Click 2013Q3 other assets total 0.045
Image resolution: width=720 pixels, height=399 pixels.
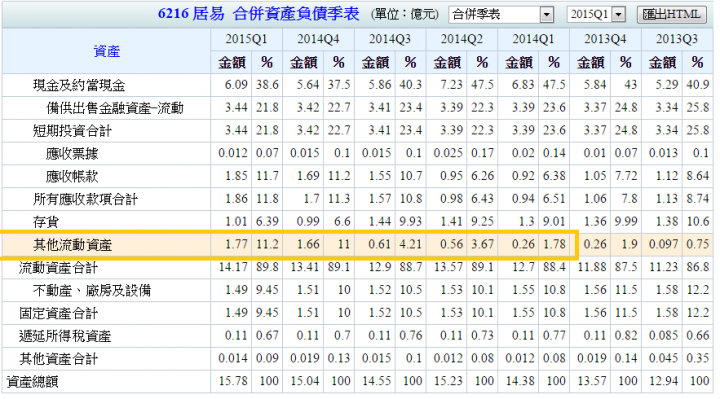[663, 358]
